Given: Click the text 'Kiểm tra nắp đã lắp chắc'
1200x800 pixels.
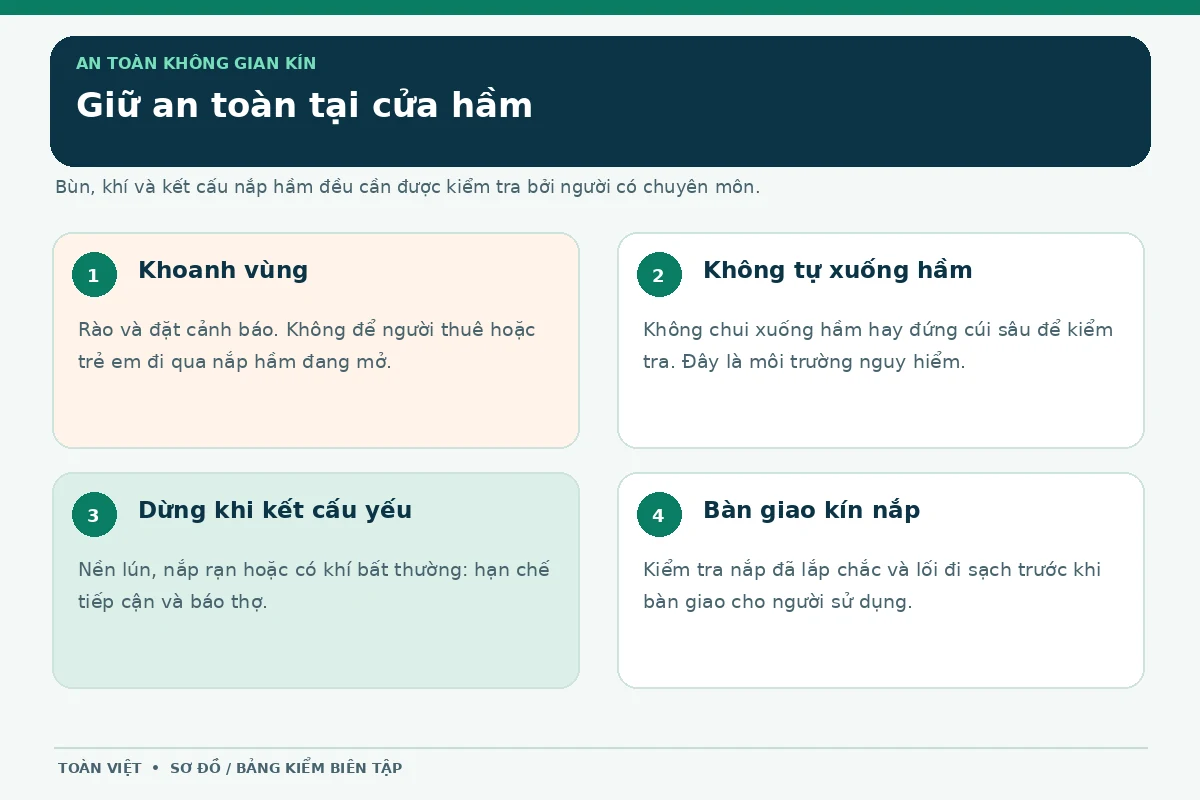Looking at the screenshot, I should click(763, 570).
